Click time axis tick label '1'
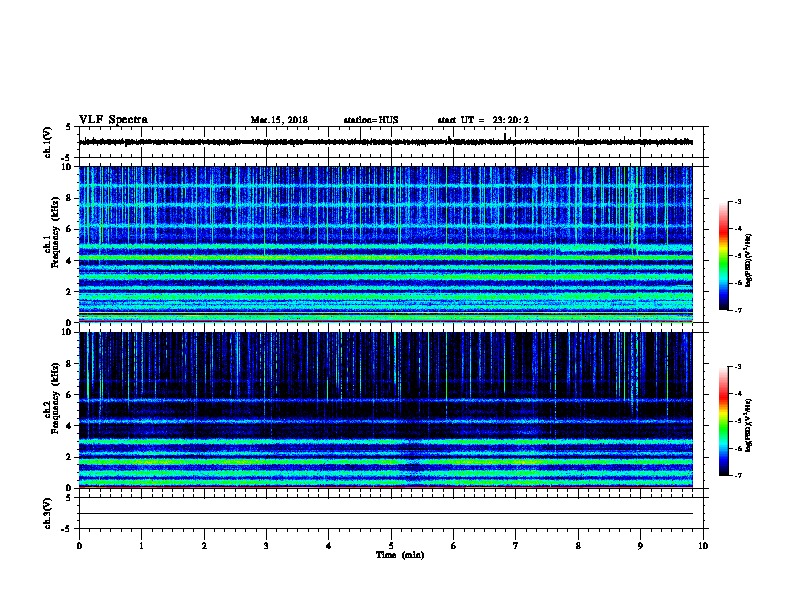Screen dimensions: 792x612 141,545
